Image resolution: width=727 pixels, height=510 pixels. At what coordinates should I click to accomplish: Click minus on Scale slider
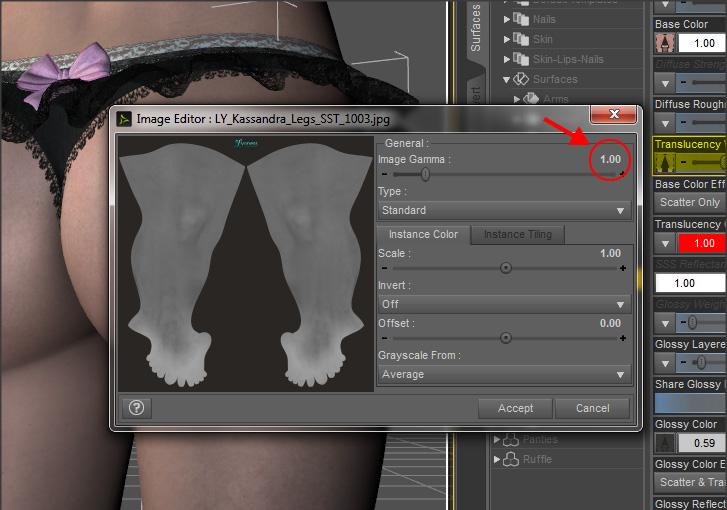click(x=384, y=268)
